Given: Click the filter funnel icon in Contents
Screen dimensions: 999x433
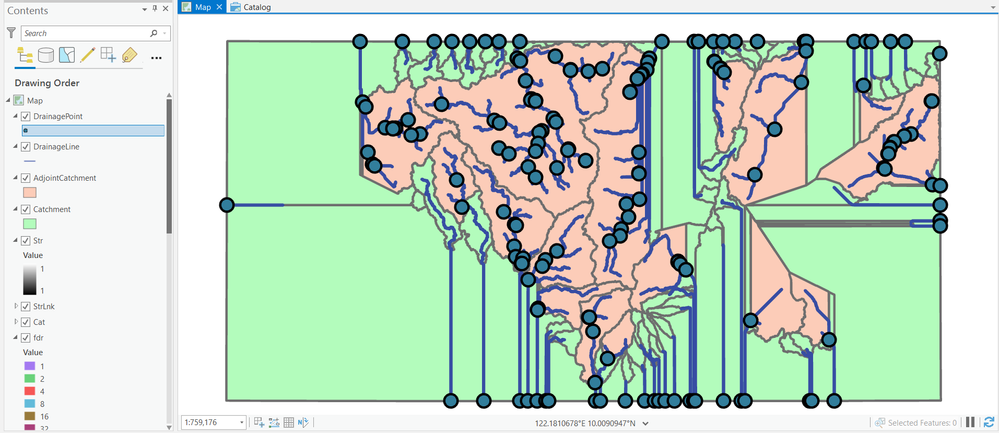Looking at the screenshot, I should point(11,33).
